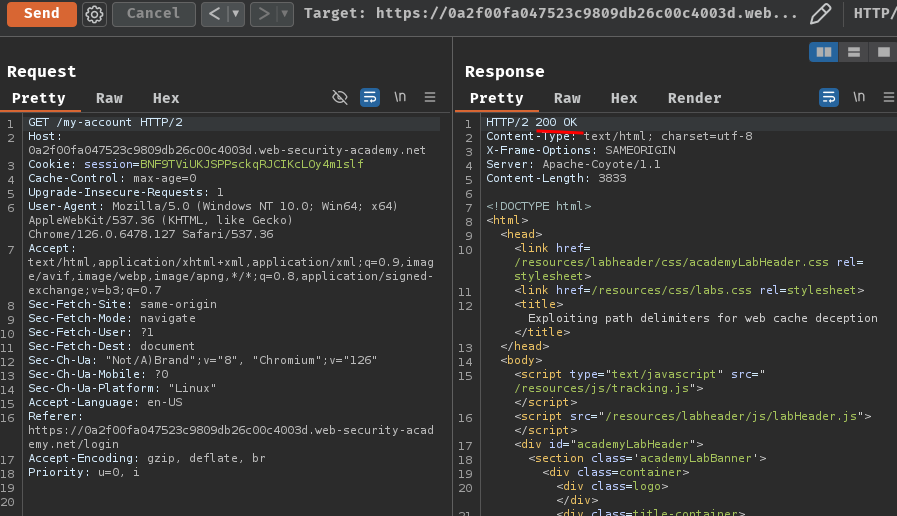Click the Sec-Fetch-User: ?1 line
Image resolution: width=897 pixels, height=516 pixels.
point(91,332)
